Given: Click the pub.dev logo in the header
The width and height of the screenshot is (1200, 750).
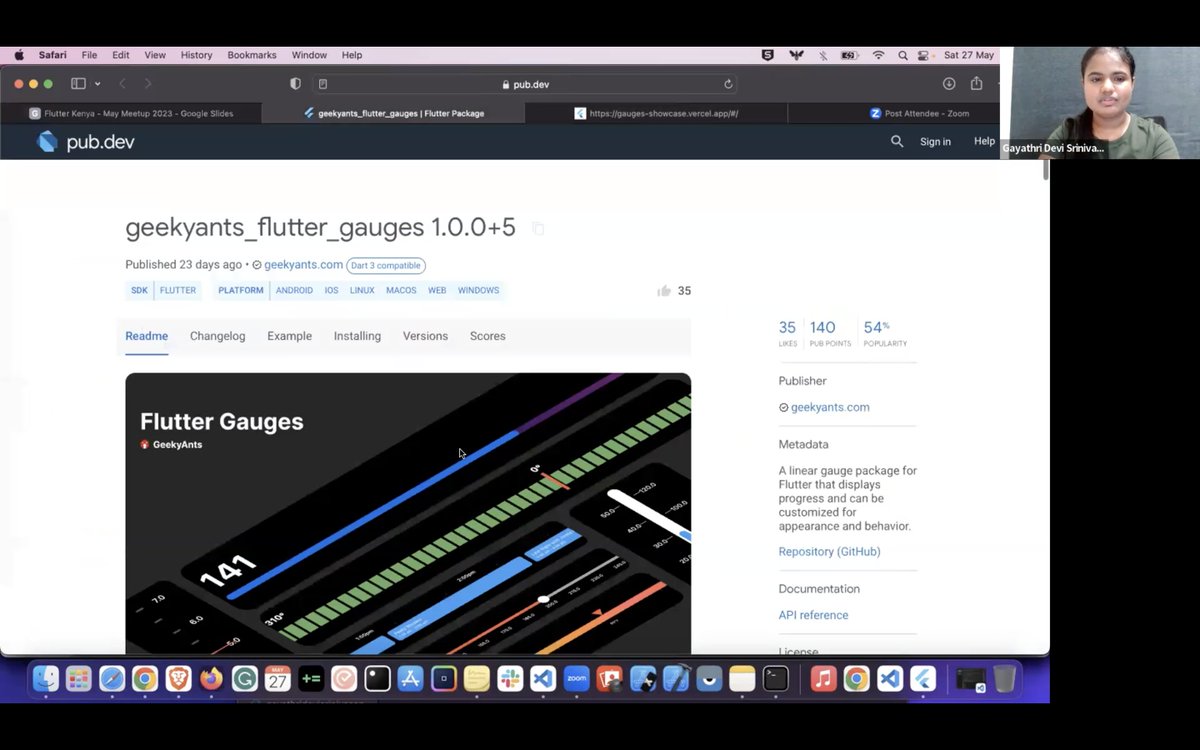Looking at the screenshot, I should 85,142.
